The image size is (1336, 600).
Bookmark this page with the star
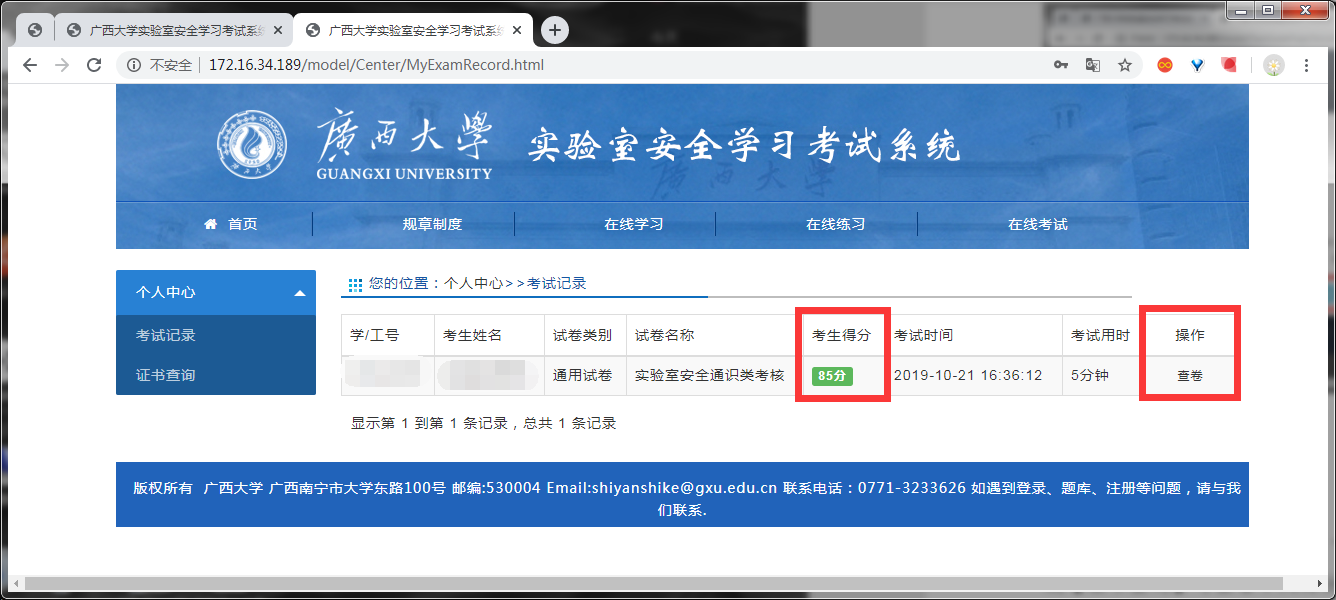1125,65
